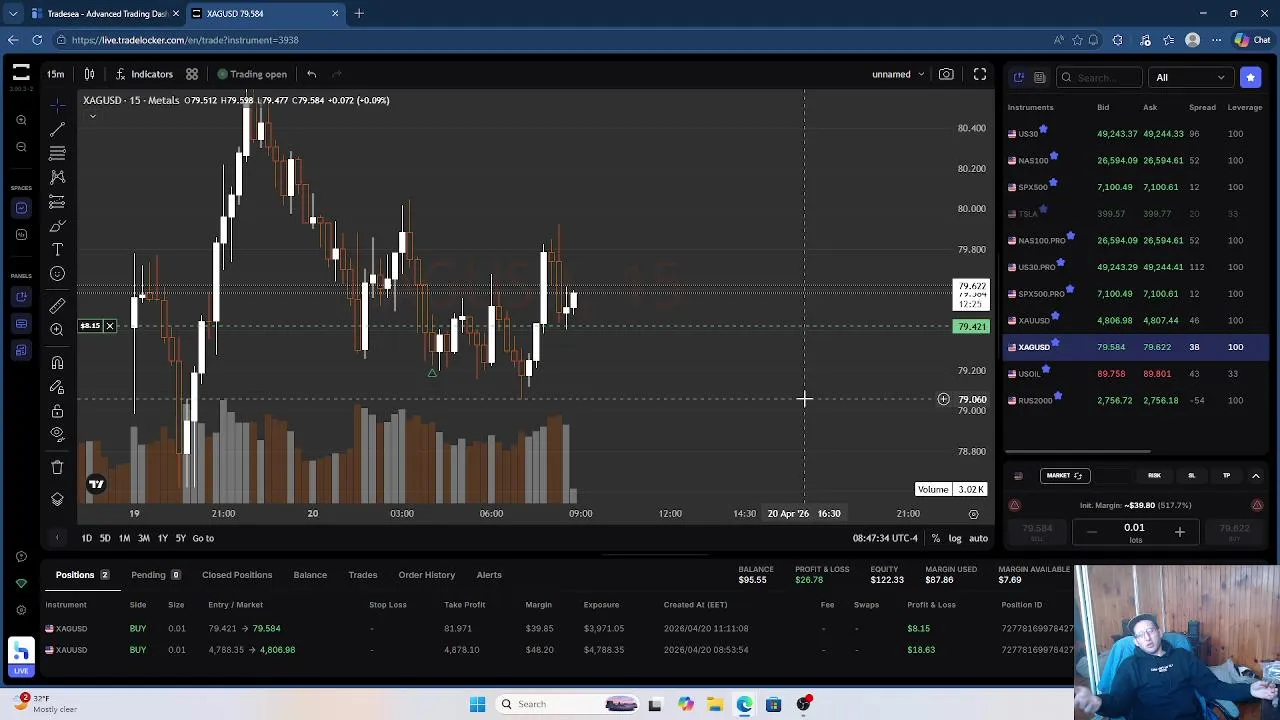Select the brush drawing tool
This screenshot has height=720, width=1280.
[x=57, y=226]
